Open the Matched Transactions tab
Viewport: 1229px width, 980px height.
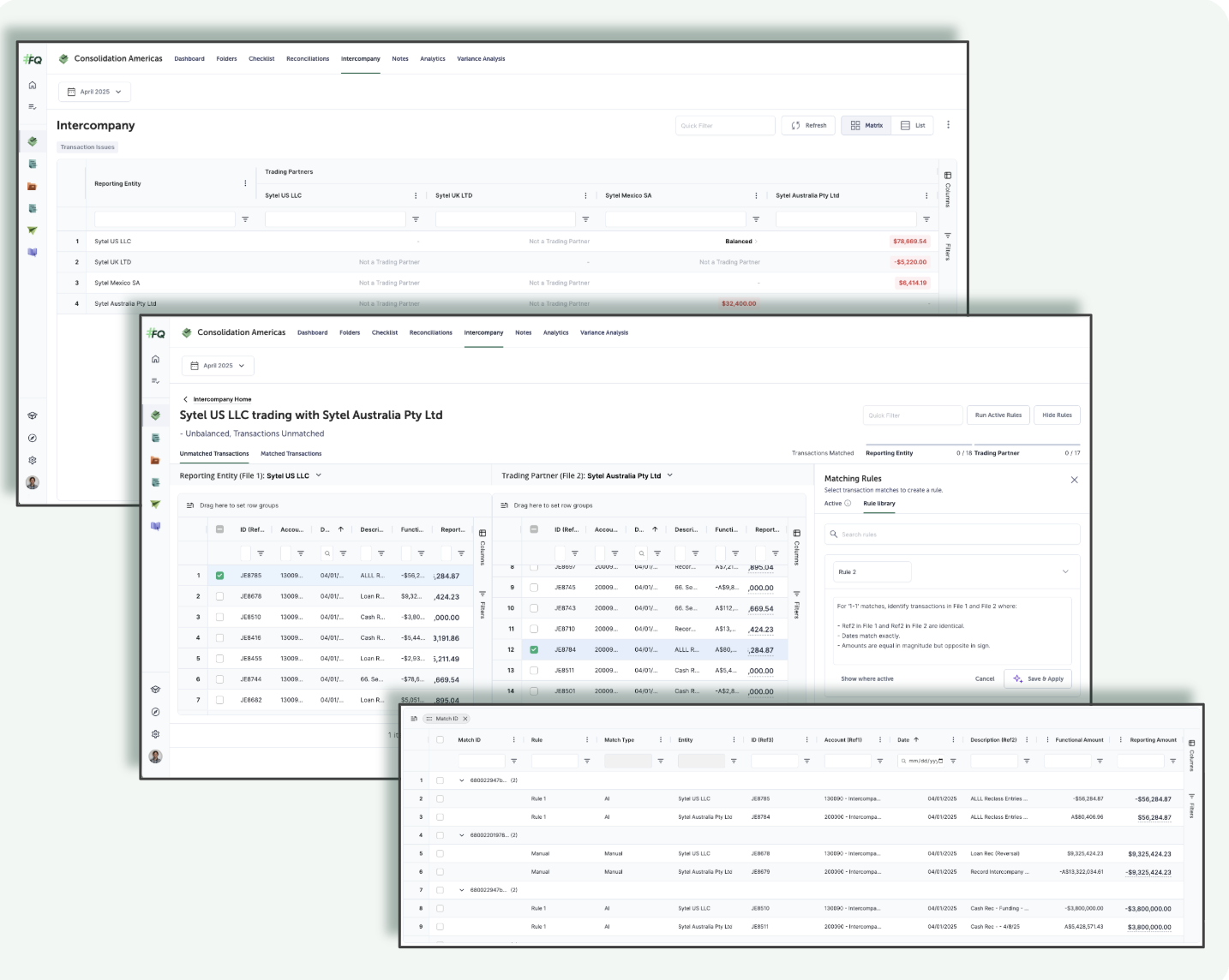tap(291, 454)
